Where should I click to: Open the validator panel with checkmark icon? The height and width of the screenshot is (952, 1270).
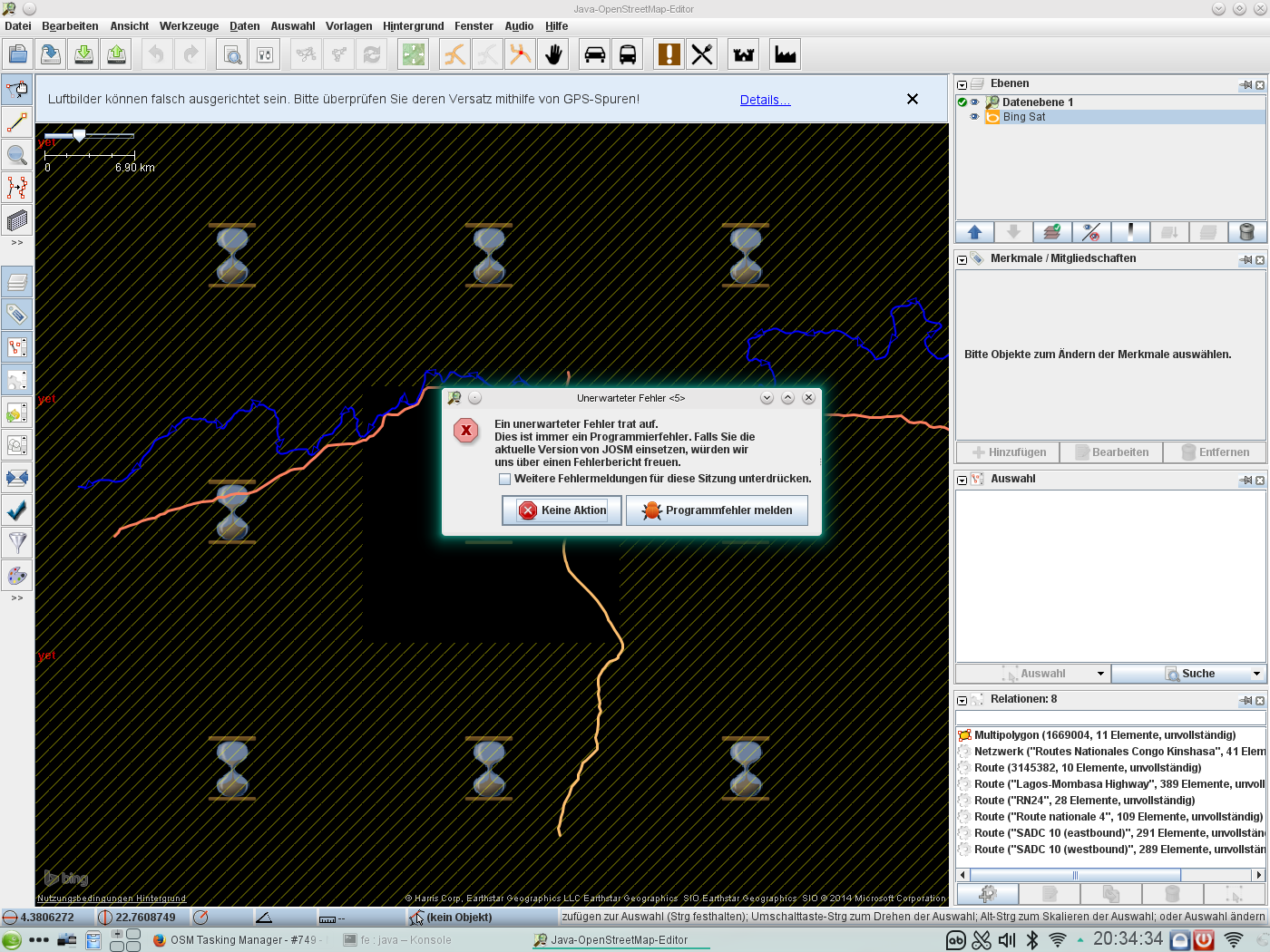[17, 510]
